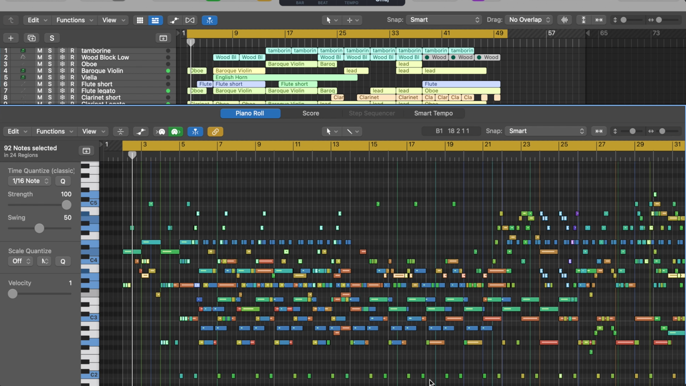Click the back arrow in tracks toolbar
Viewport: 686px width, 386px height.
10,20
